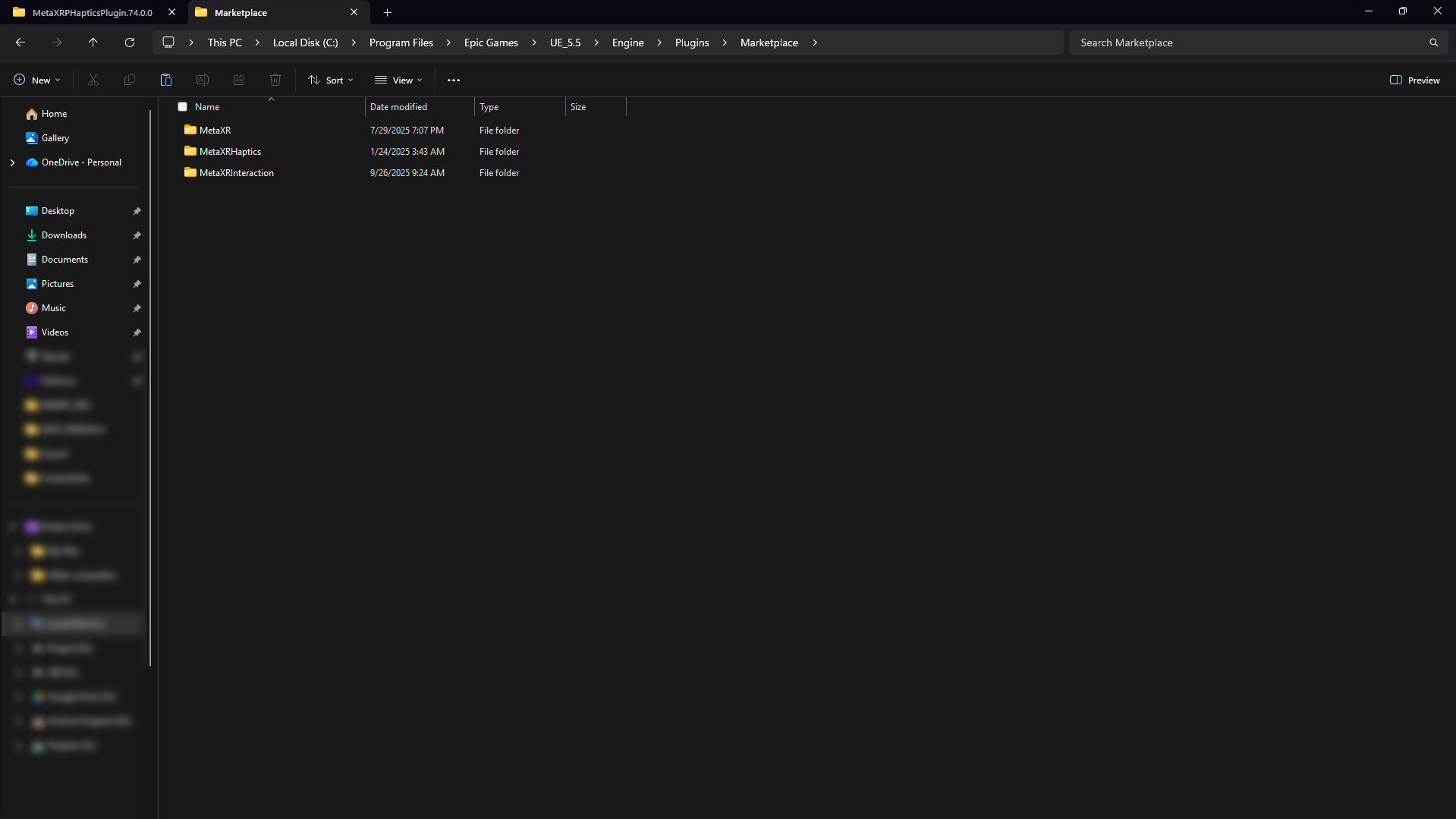The height and width of the screenshot is (819, 1456).
Task: Click the Paste clipboard icon
Action: pos(166,80)
